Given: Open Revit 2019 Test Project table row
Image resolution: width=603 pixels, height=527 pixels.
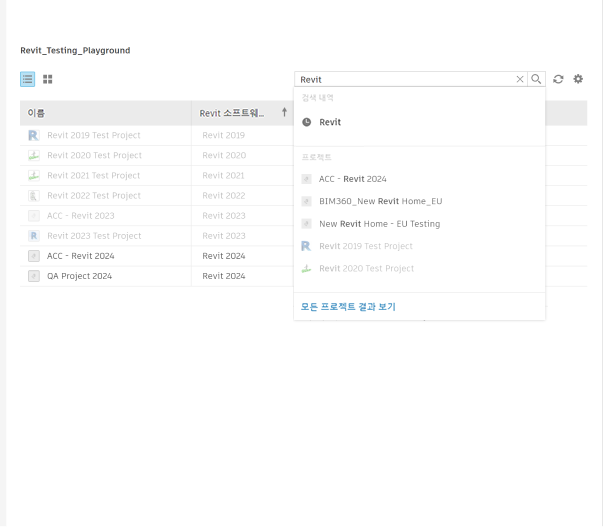Looking at the screenshot, I should coord(157,135).
